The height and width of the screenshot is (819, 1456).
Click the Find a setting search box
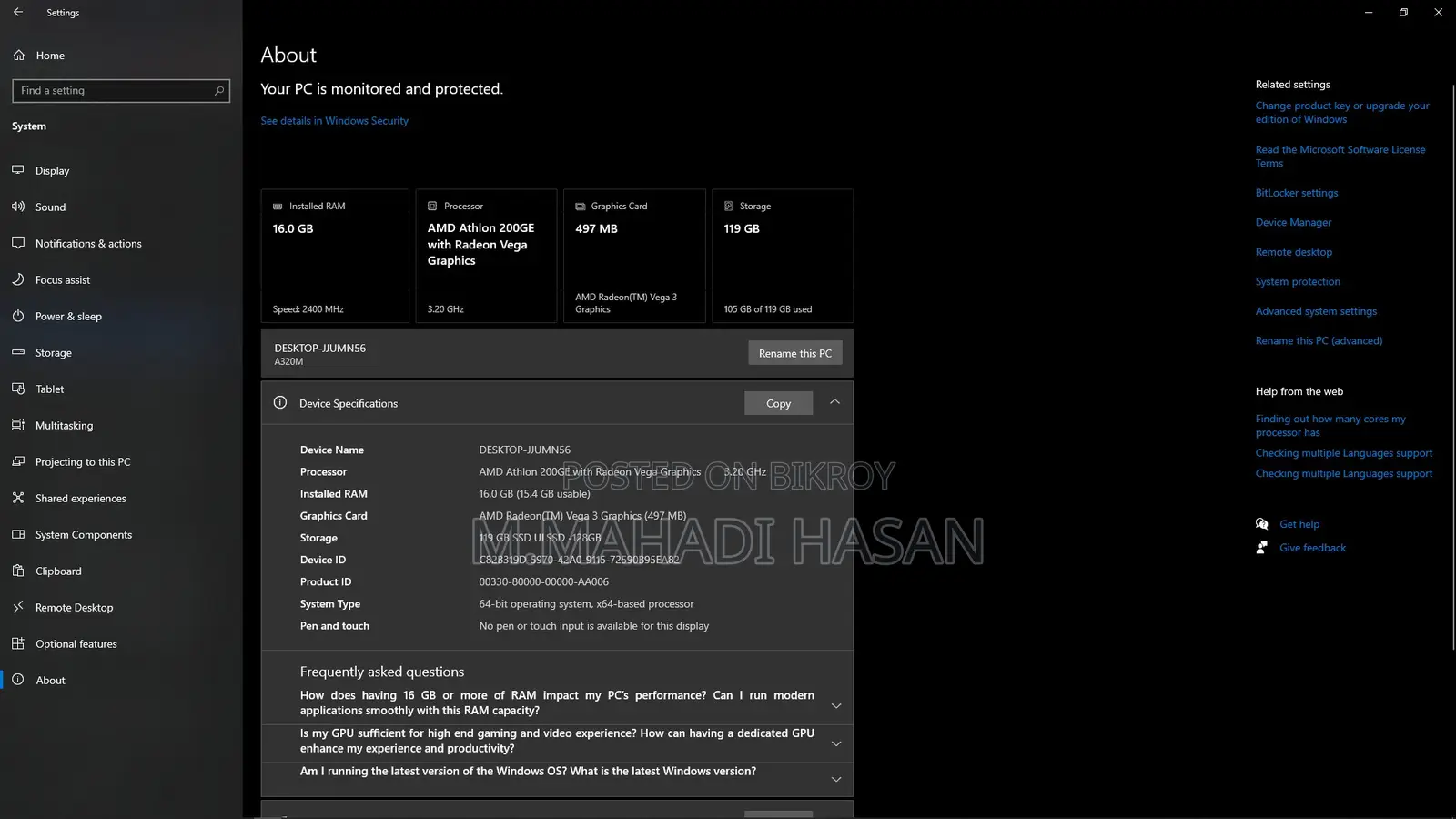pyautogui.click(x=121, y=90)
